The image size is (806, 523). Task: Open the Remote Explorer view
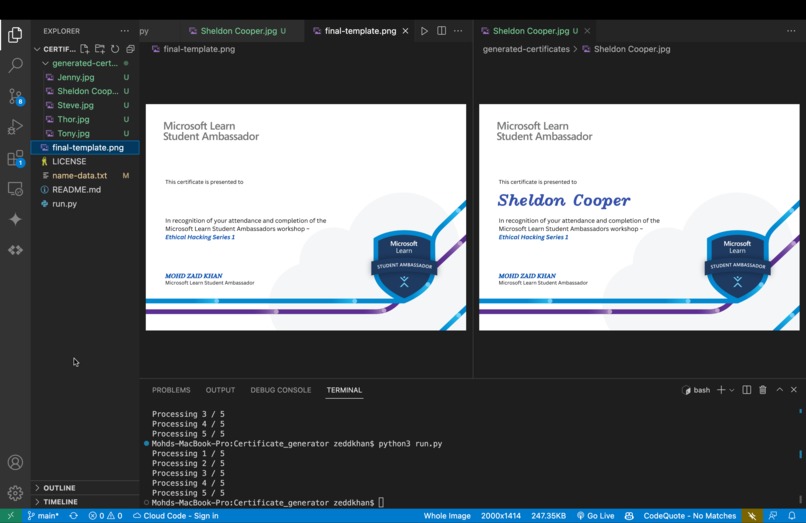point(15,189)
